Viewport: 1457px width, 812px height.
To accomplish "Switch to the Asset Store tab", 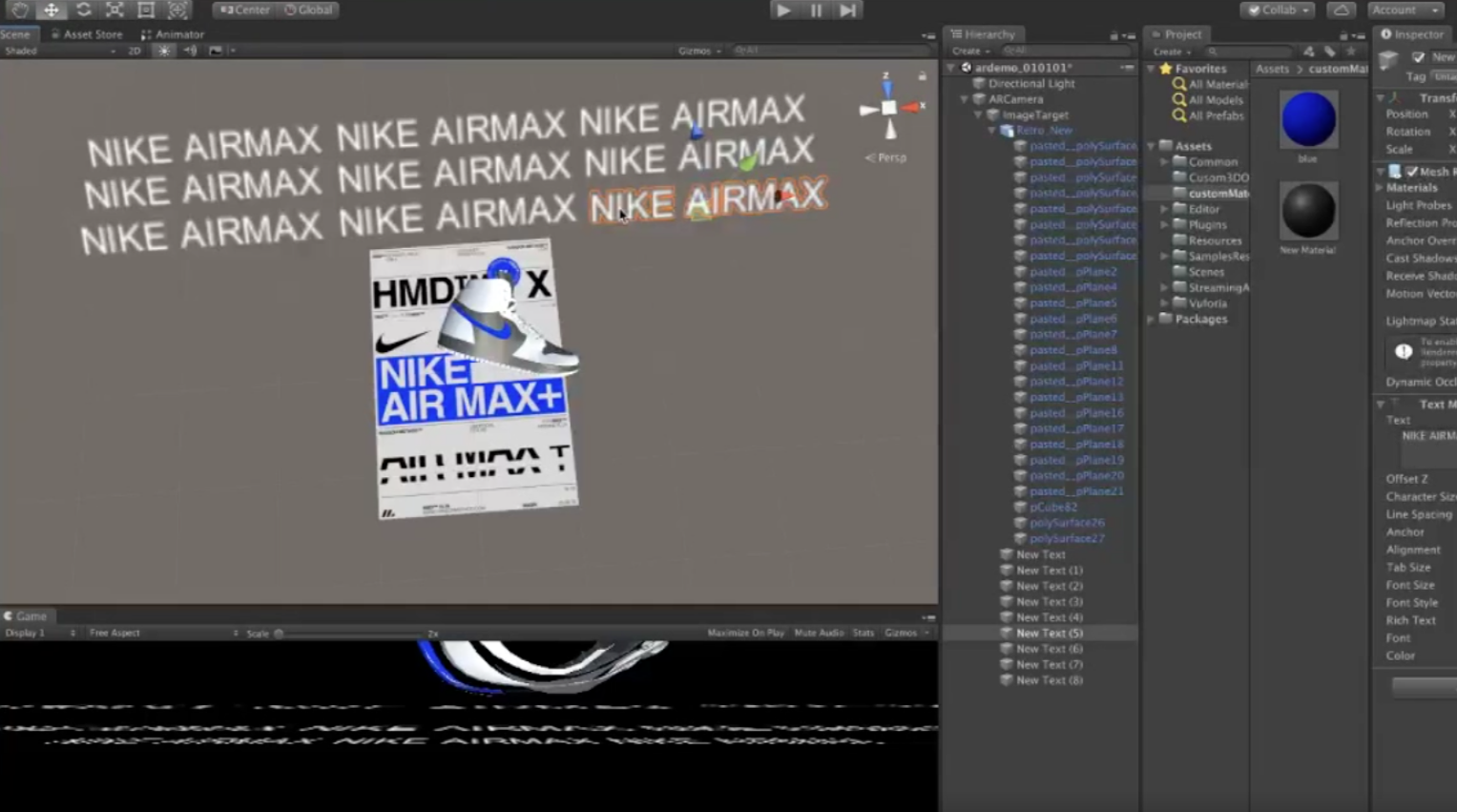I will coord(86,34).
